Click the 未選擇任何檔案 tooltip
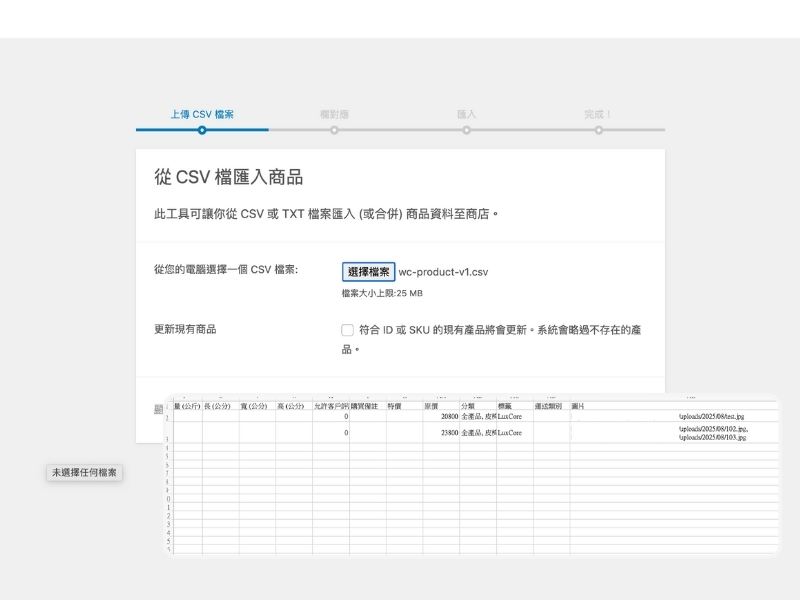The image size is (800, 600). coord(85,472)
